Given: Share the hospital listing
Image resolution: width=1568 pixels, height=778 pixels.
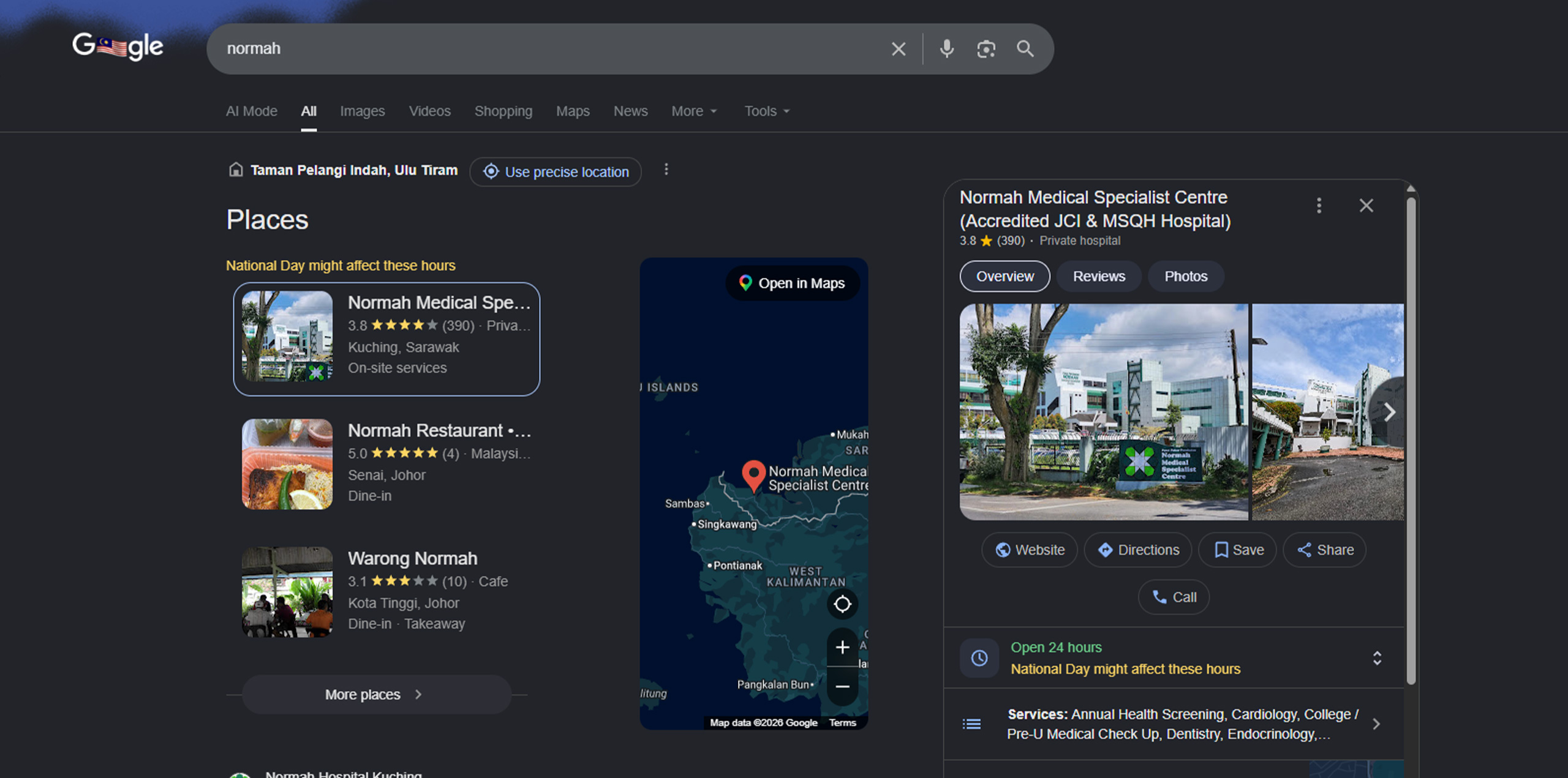Looking at the screenshot, I should coord(1325,550).
